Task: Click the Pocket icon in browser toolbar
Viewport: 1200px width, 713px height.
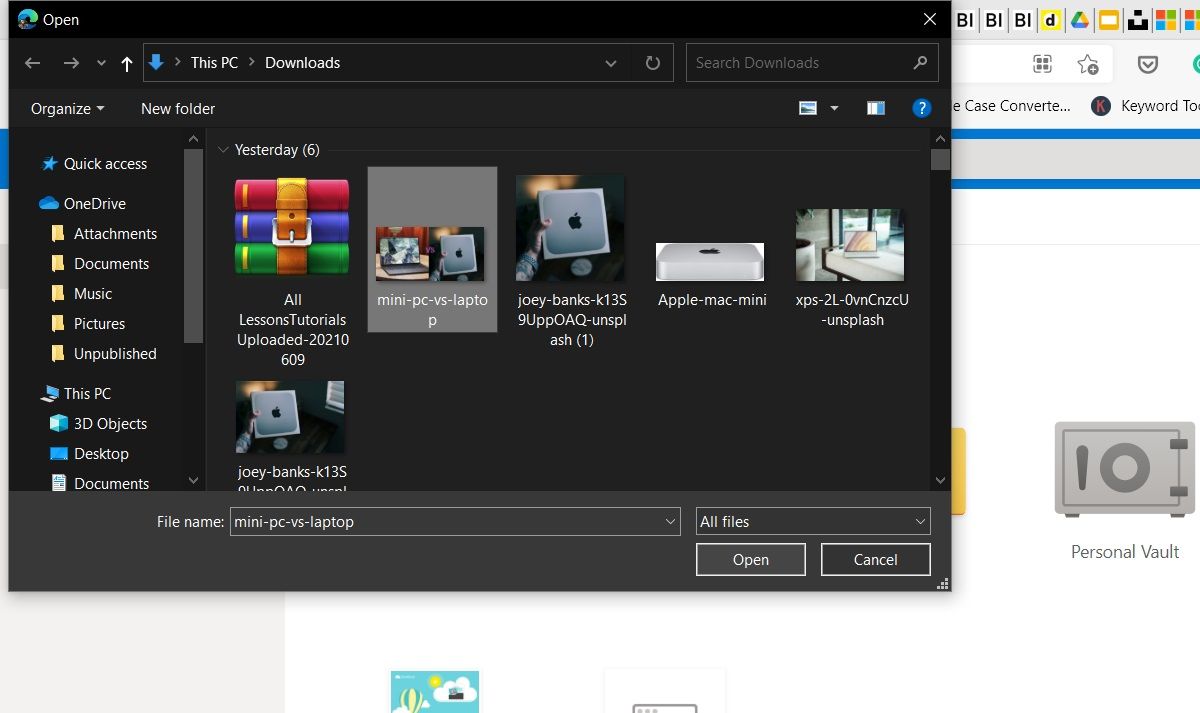Action: click(x=1148, y=64)
